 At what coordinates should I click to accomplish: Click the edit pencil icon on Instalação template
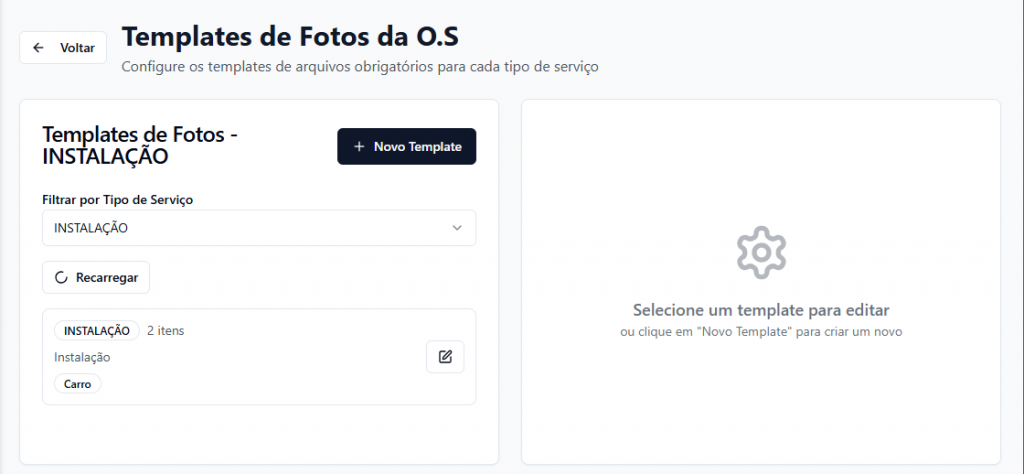coord(445,357)
